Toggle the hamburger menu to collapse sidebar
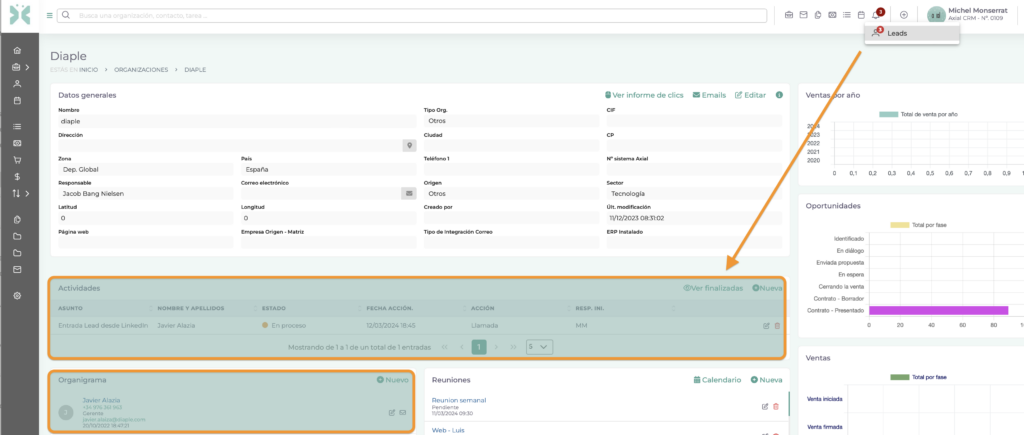Screen dimensions: 1024x435 click(x=50, y=15)
